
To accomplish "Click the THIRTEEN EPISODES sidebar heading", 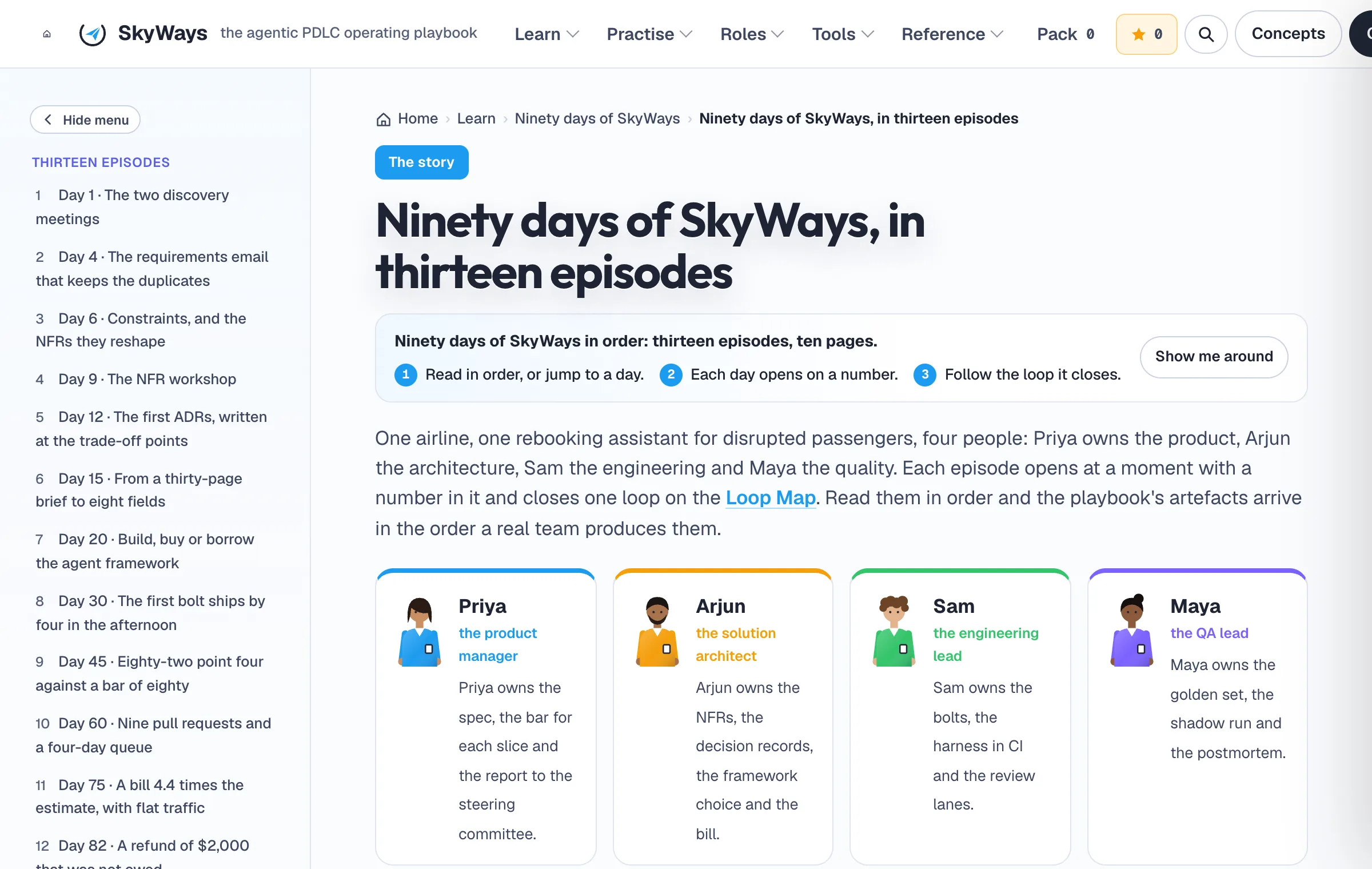I will click(101, 162).
